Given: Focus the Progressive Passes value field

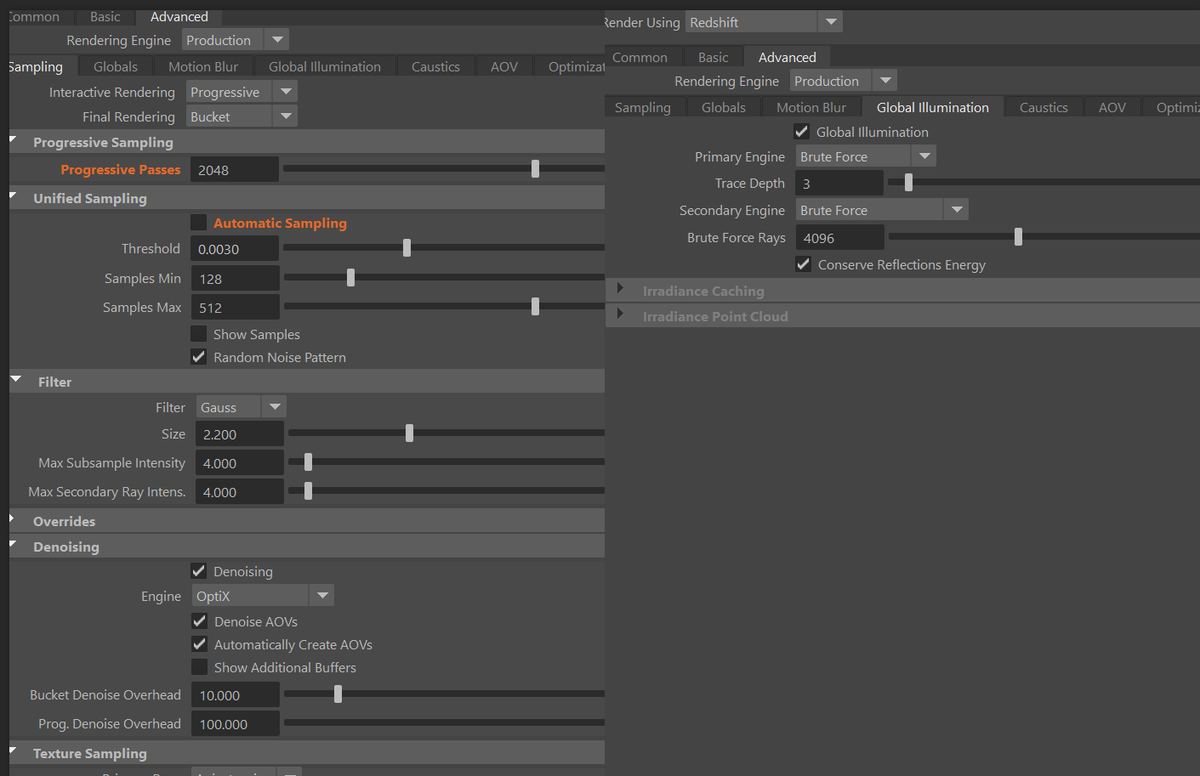Looking at the screenshot, I should (x=235, y=169).
